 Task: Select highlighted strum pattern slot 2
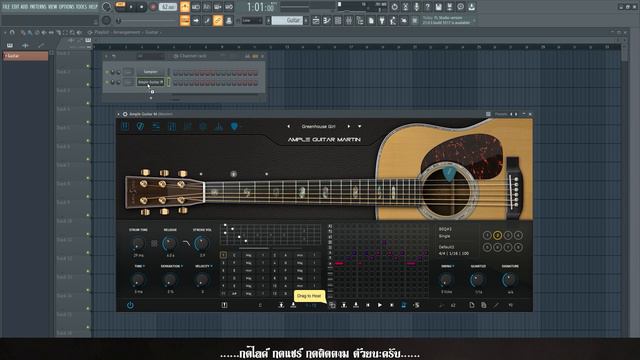tap(497, 236)
